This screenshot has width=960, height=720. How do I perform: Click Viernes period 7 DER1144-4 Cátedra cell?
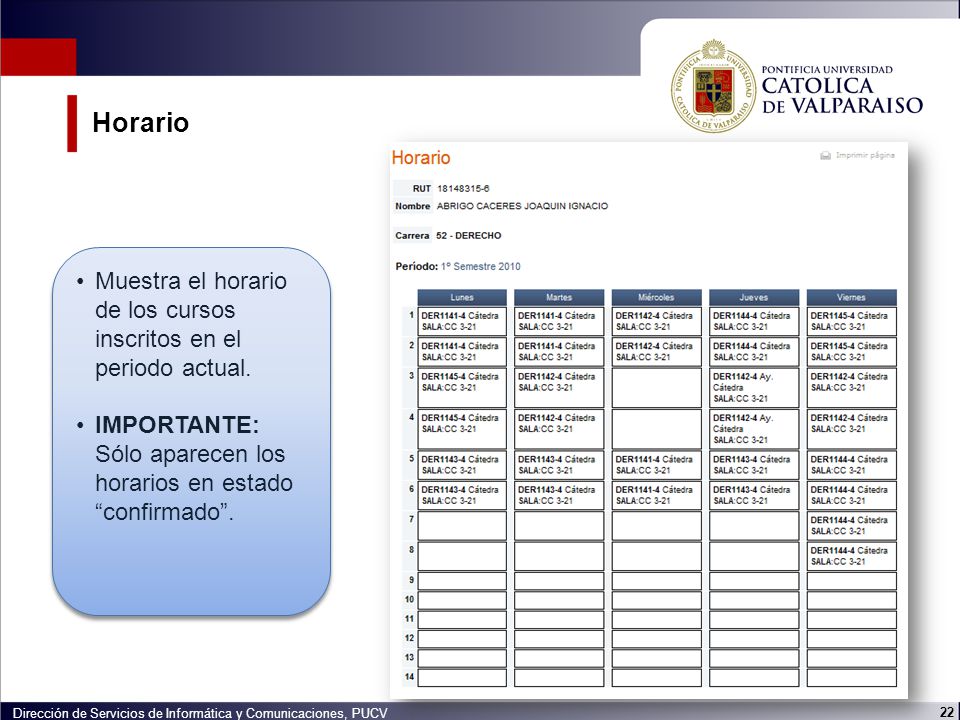(x=851, y=526)
